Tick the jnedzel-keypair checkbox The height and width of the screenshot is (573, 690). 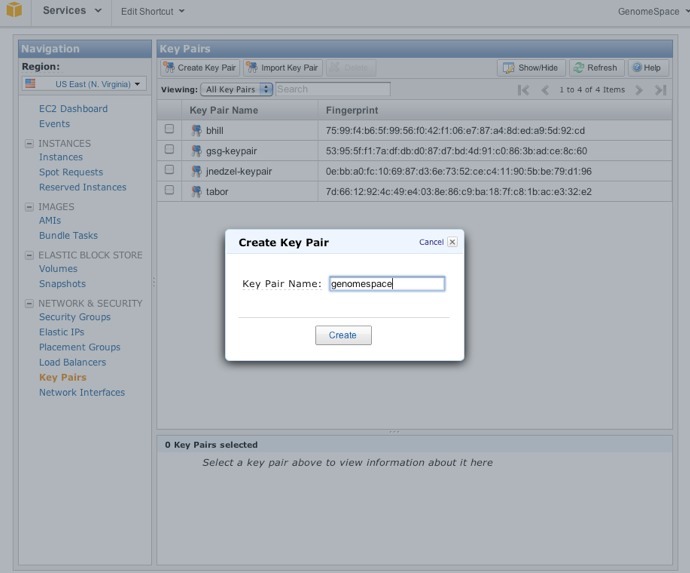pyautogui.click(x=169, y=170)
